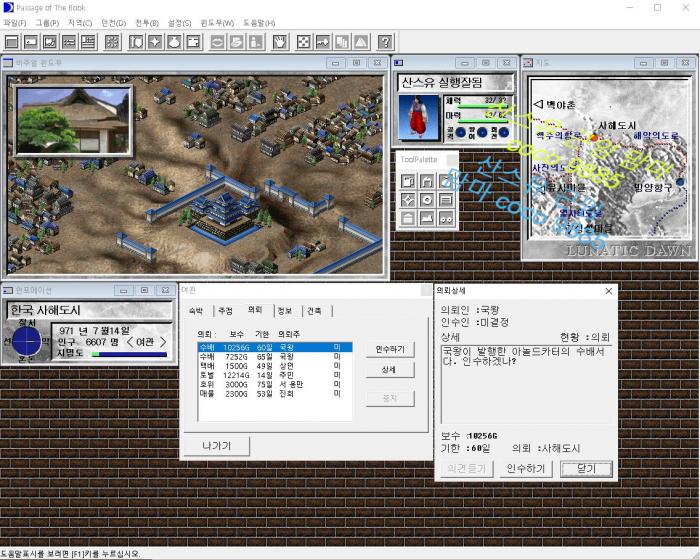Click the four-point star toolbar icon
This screenshot has height=560, width=700.
click(x=155, y=42)
